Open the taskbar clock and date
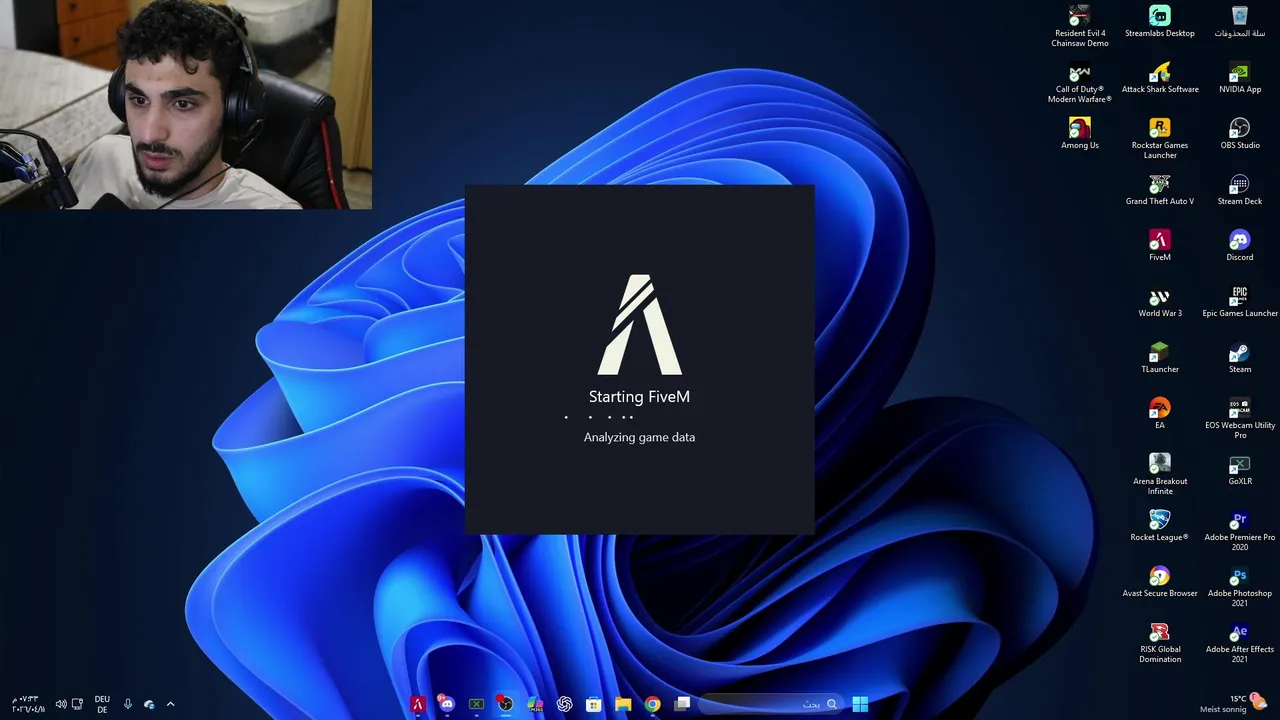 pyautogui.click(x=28, y=704)
